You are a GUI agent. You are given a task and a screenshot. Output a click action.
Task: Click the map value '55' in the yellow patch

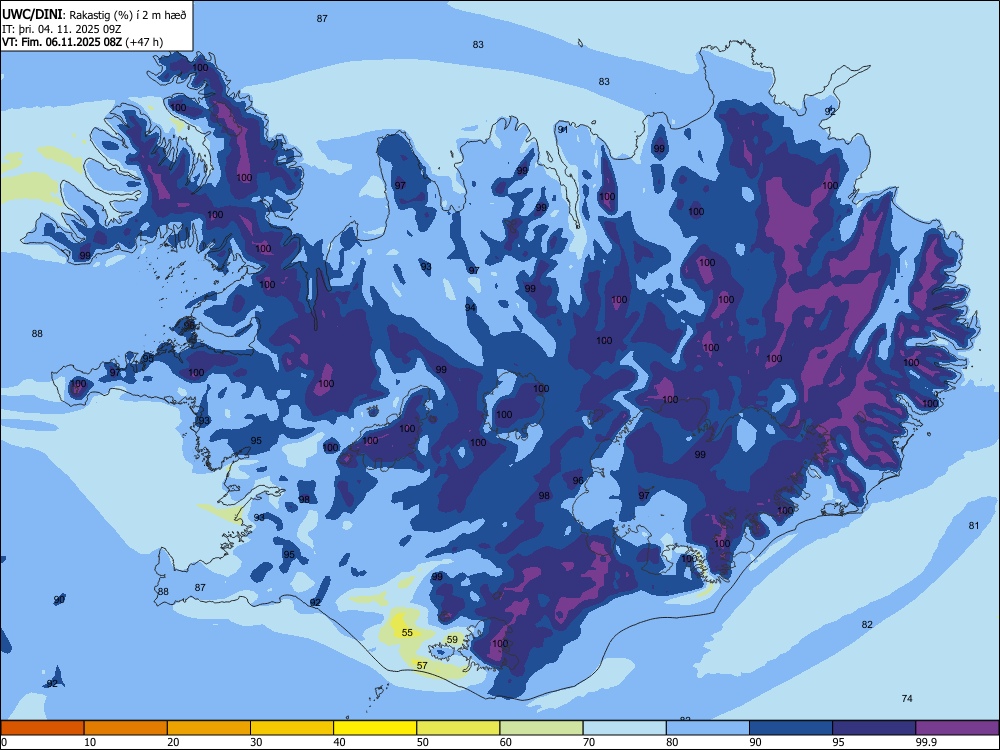[407, 633]
